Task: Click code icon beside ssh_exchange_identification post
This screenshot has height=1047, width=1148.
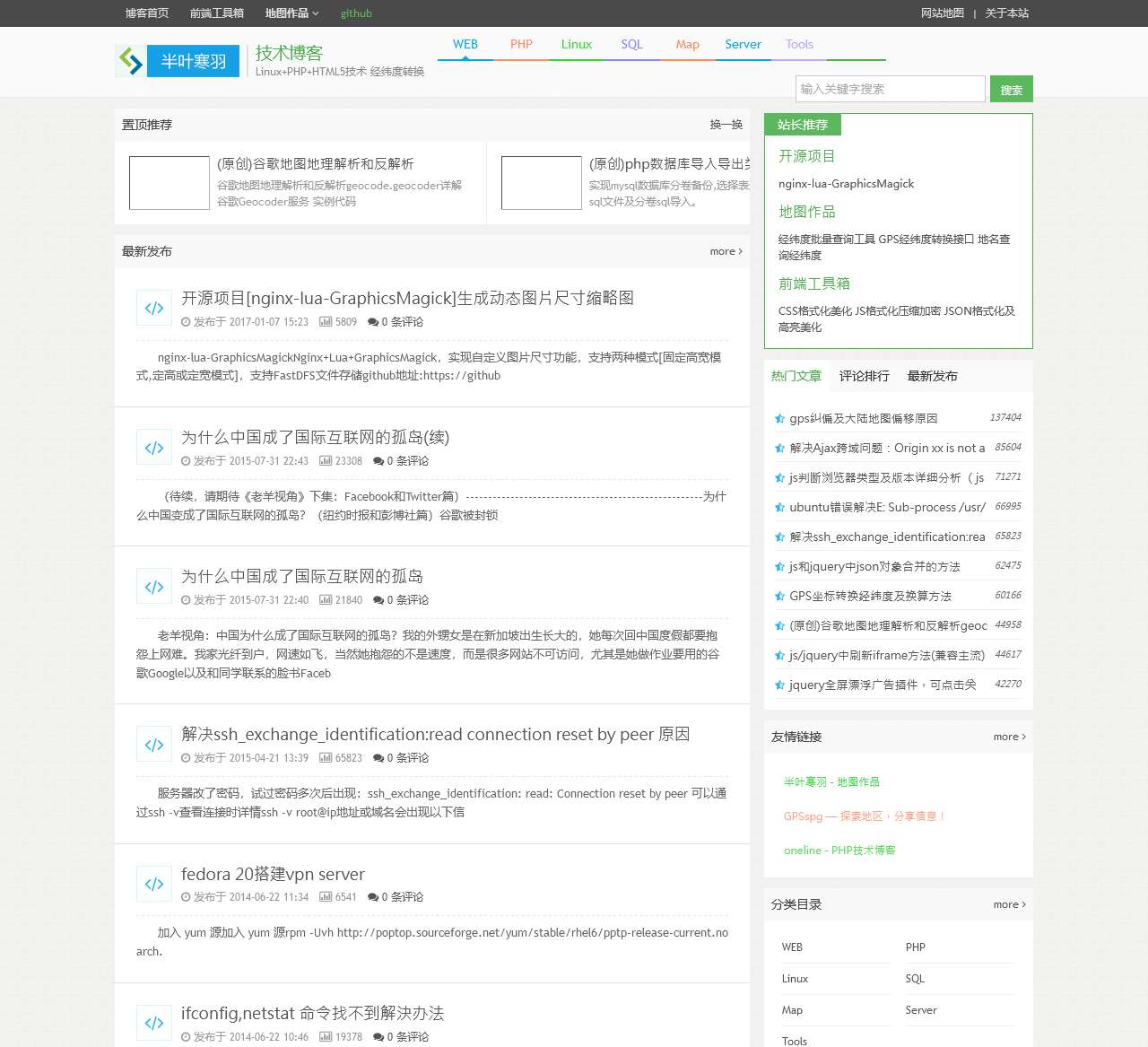Action: pos(154,744)
